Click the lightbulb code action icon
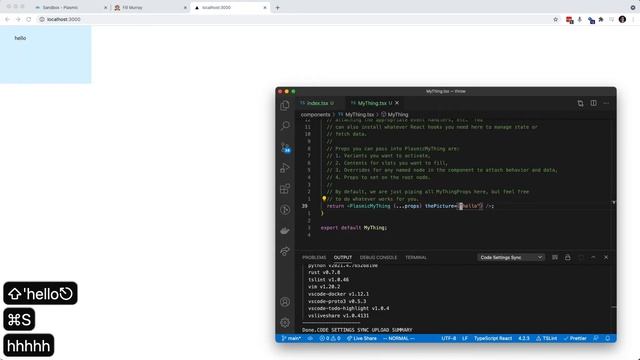The width and height of the screenshot is (640, 360). click(x=324, y=199)
